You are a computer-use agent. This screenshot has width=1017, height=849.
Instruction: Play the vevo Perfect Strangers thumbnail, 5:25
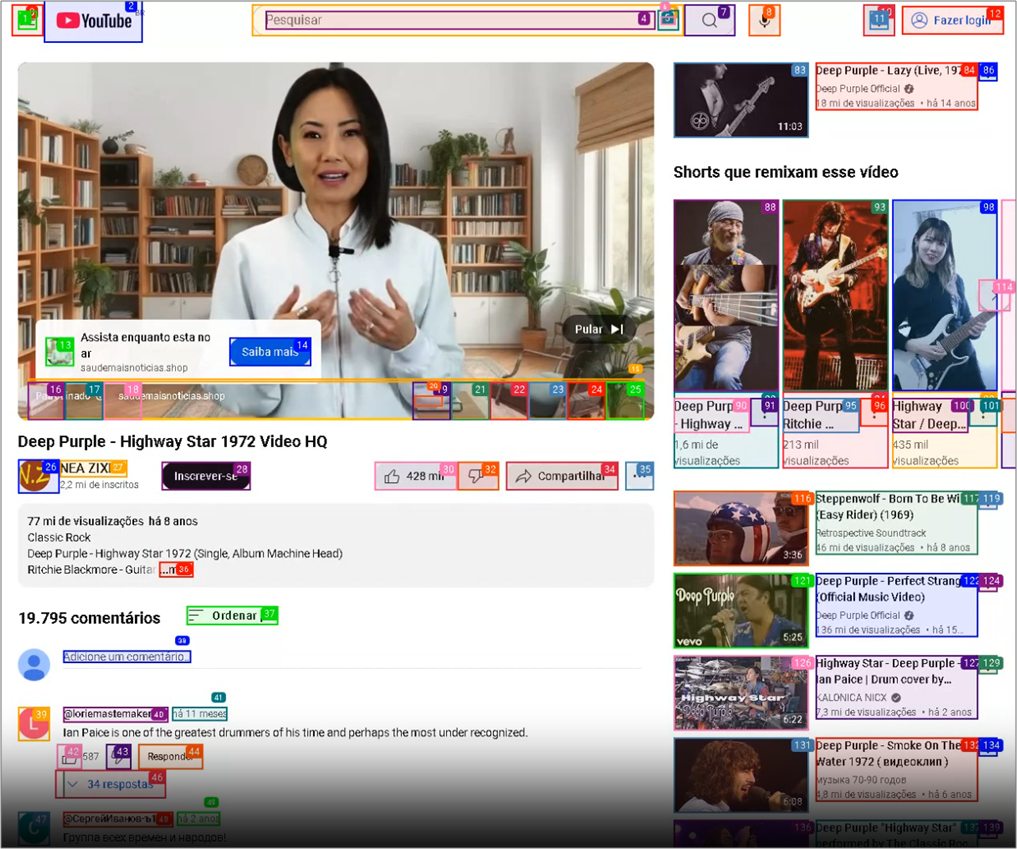coord(741,610)
